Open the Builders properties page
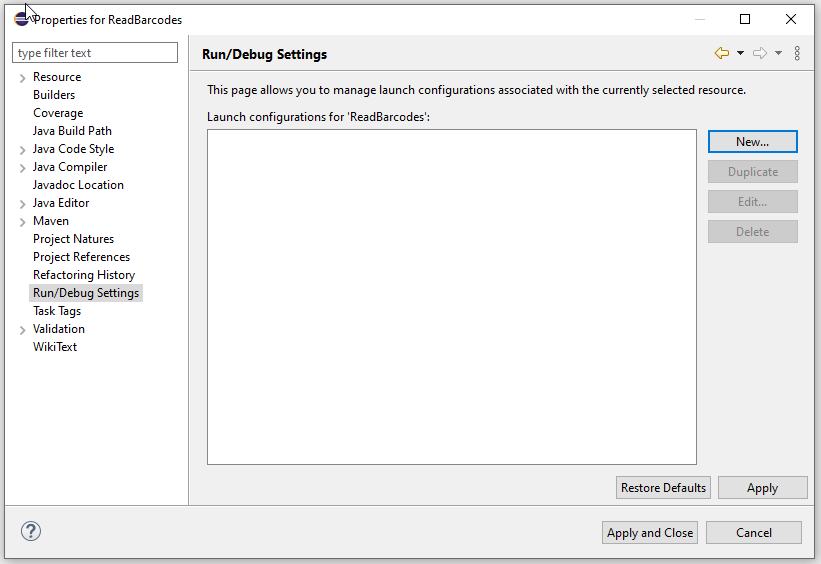Image resolution: width=821 pixels, height=564 pixels. point(54,95)
